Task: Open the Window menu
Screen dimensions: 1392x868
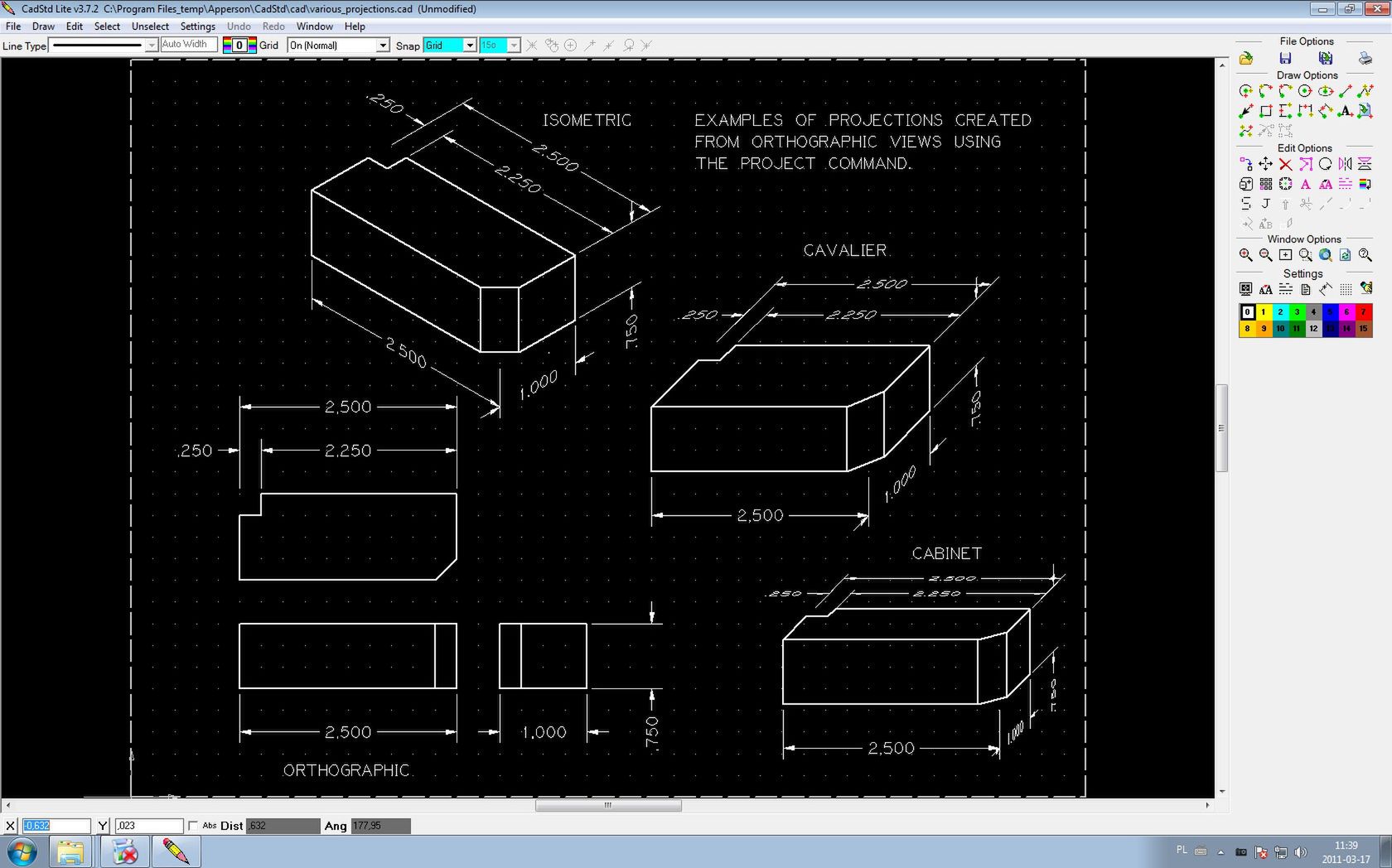Action: [315, 27]
